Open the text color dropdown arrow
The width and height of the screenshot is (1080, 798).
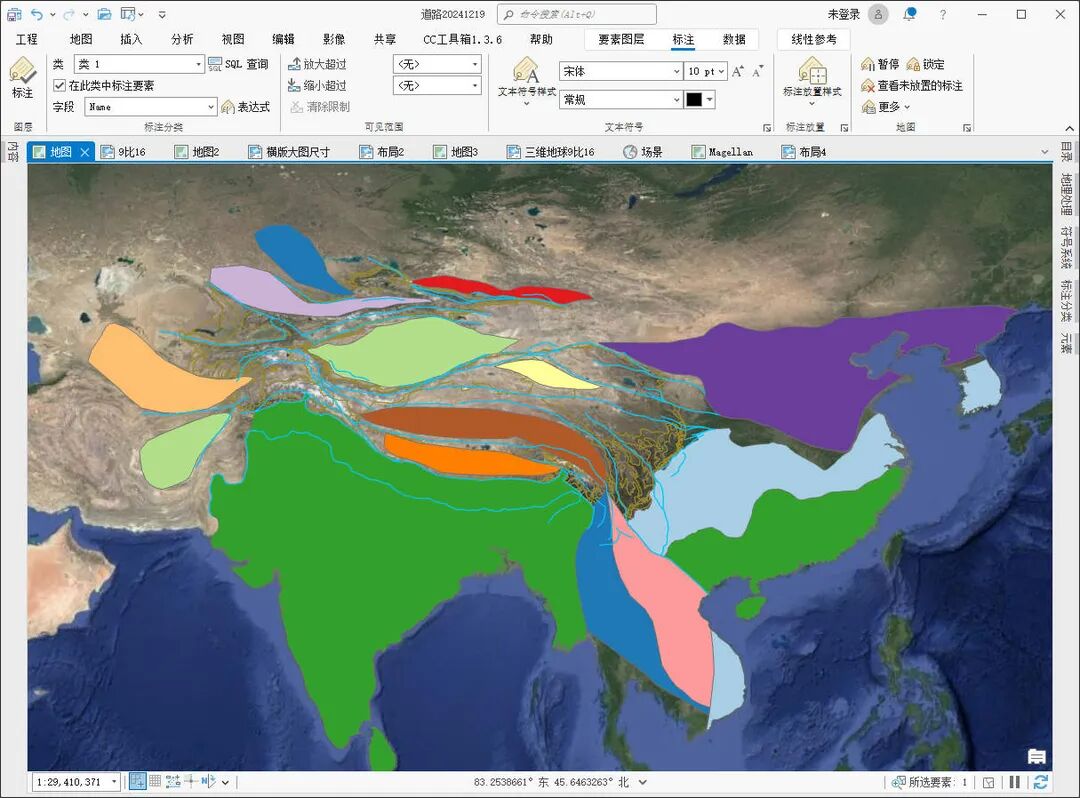(709, 100)
